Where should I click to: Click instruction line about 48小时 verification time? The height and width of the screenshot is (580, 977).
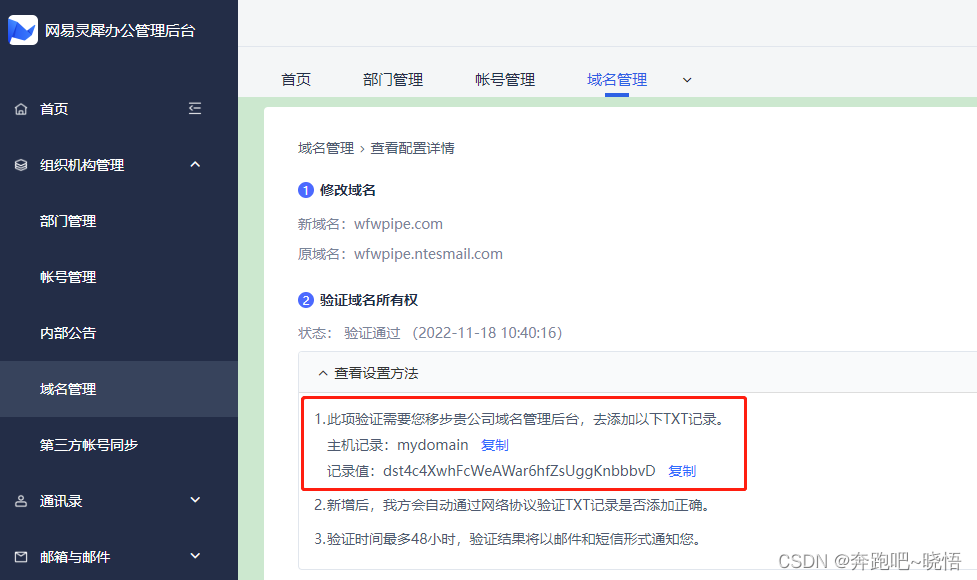(x=508, y=539)
